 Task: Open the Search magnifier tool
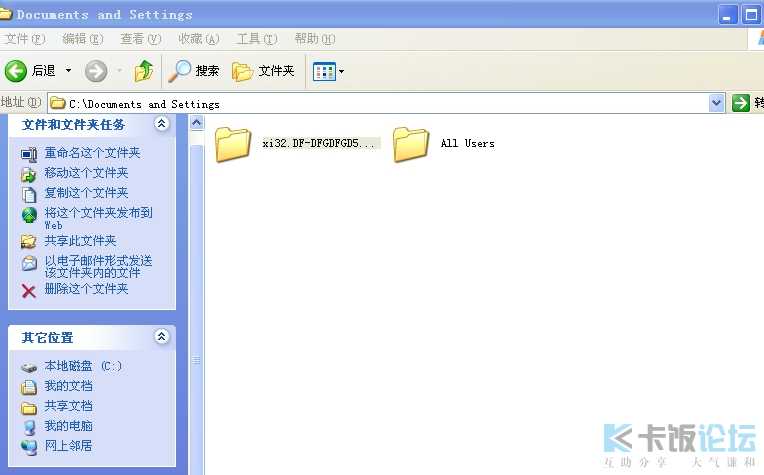click(193, 71)
